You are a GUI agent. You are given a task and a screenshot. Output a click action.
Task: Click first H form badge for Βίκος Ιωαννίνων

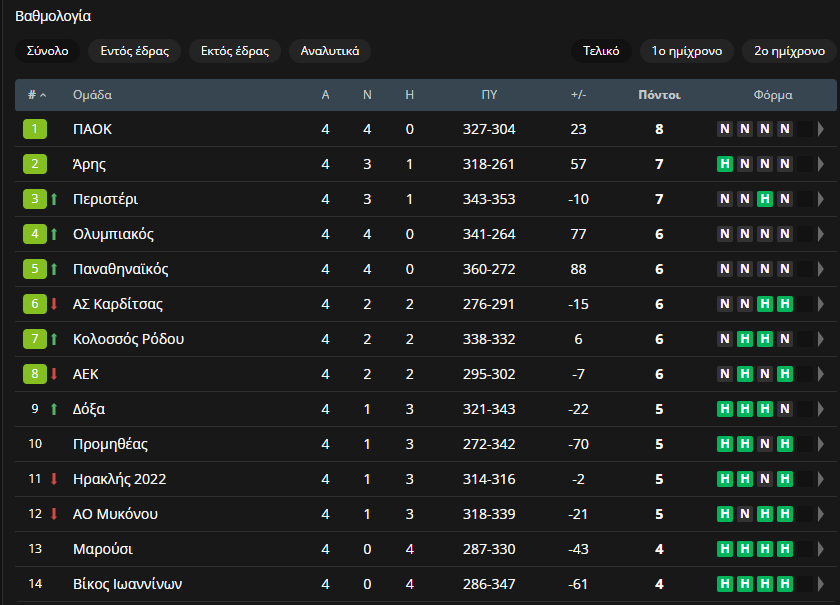click(x=725, y=584)
